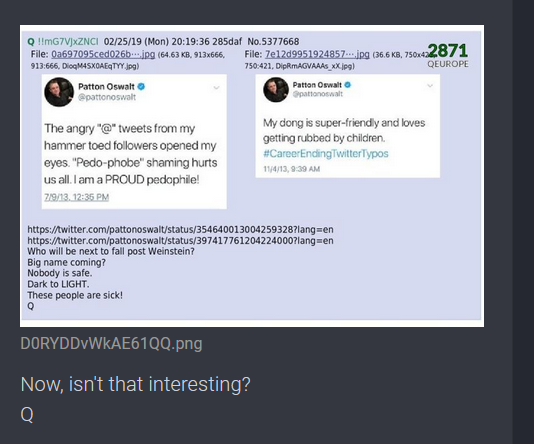Click the 7/9/13, 12:35 PM timestamp
This screenshot has height=444, width=534.
pos(76,197)
